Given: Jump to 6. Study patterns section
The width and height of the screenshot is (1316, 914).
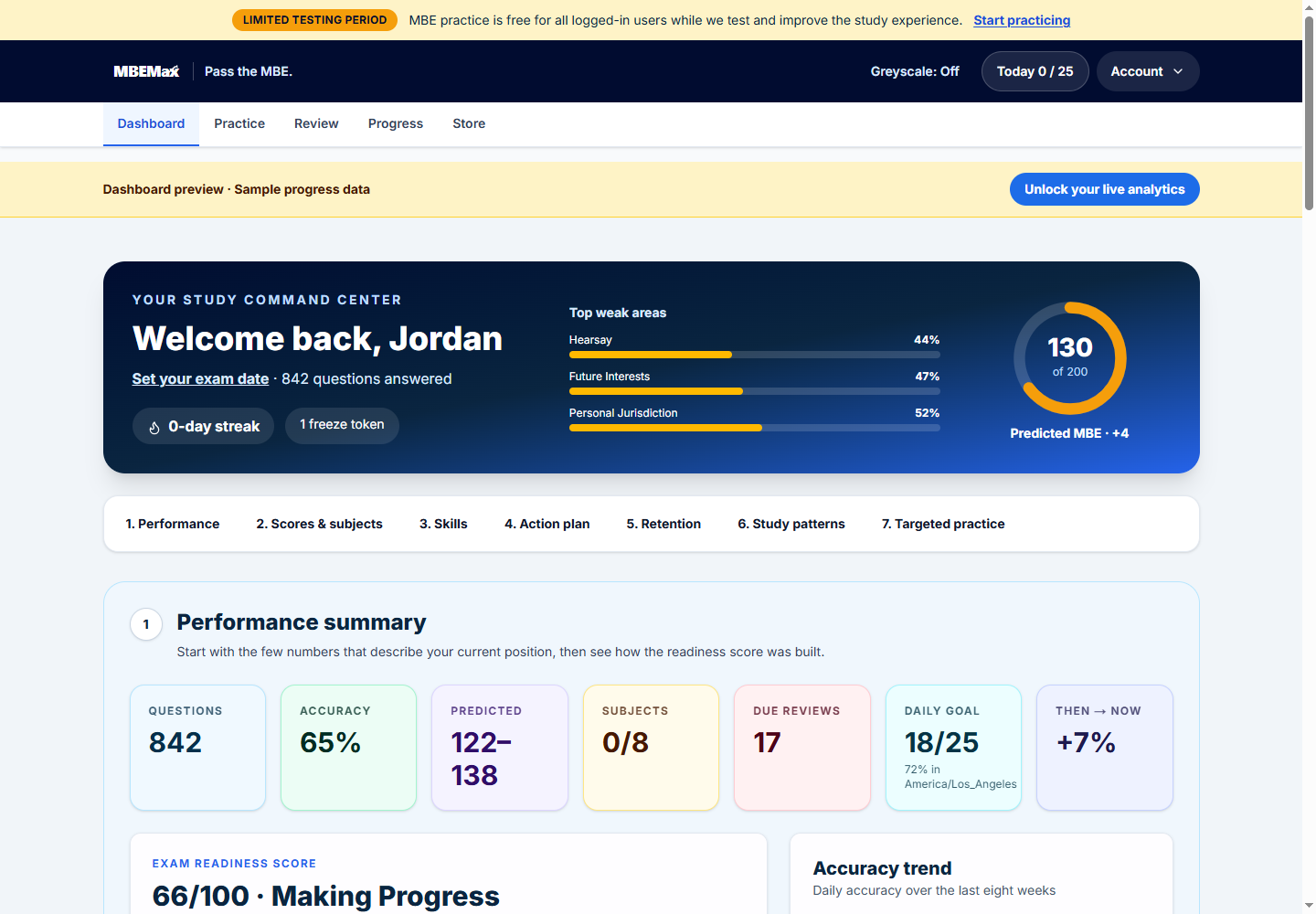Looking at the screenshot, I should [791, 524].
